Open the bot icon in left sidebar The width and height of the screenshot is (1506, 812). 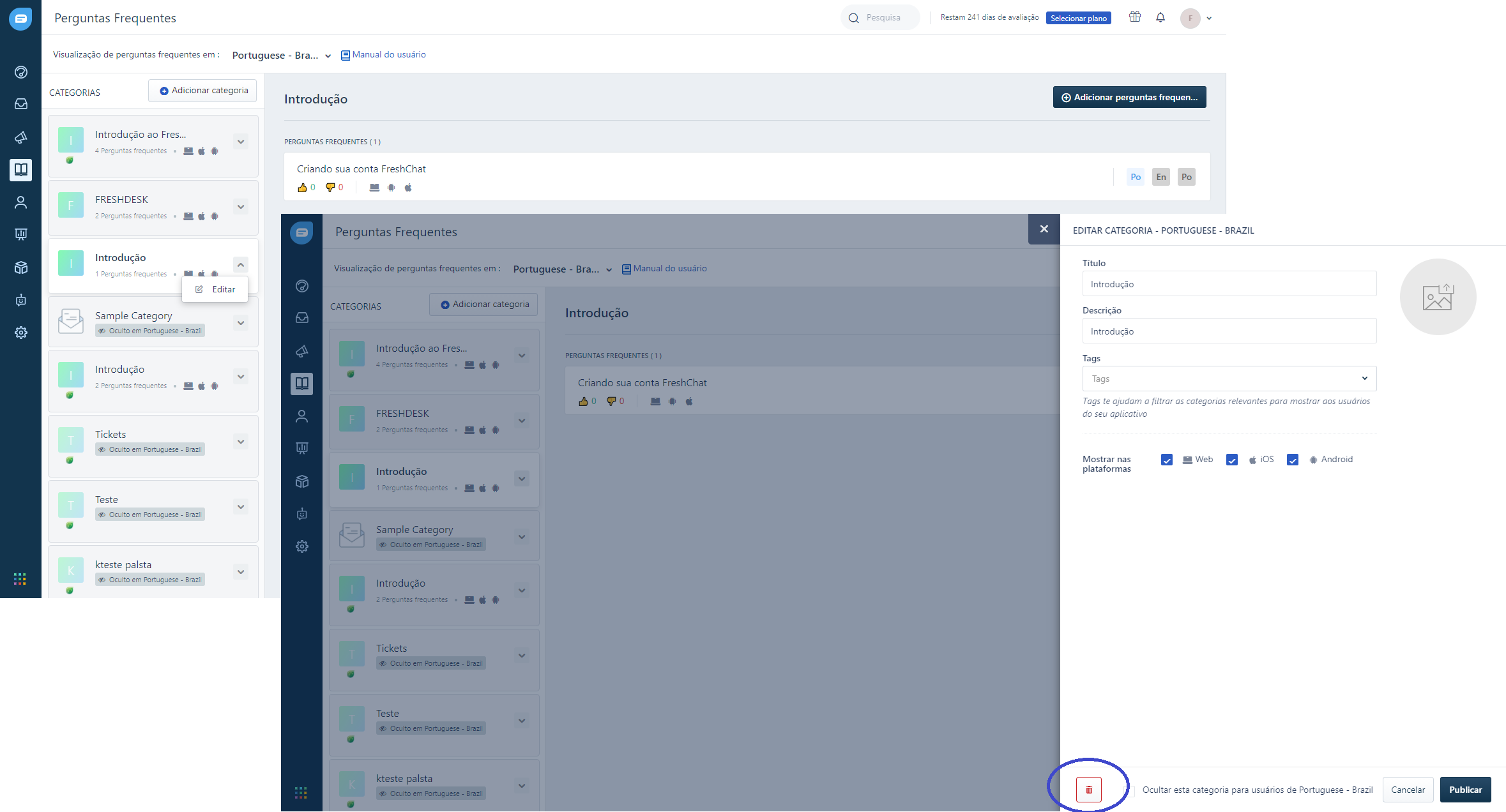click(21, 300)
